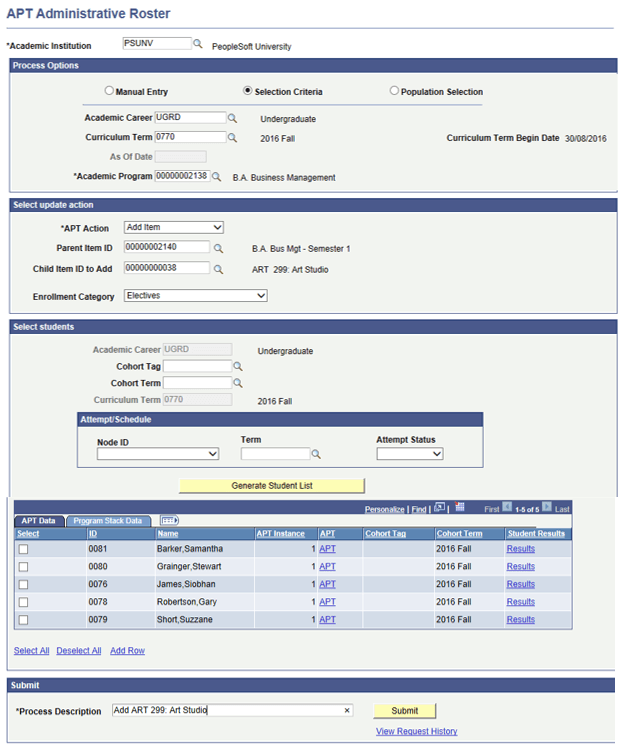The image size is (618, 746).
Task: Switch to APT Data tab
Action: coord(39,521)
